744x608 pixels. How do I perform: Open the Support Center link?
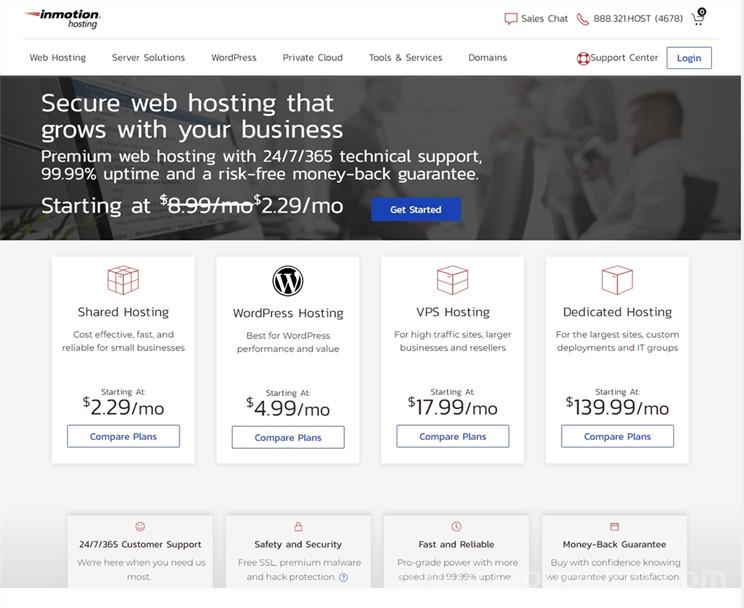624,57
